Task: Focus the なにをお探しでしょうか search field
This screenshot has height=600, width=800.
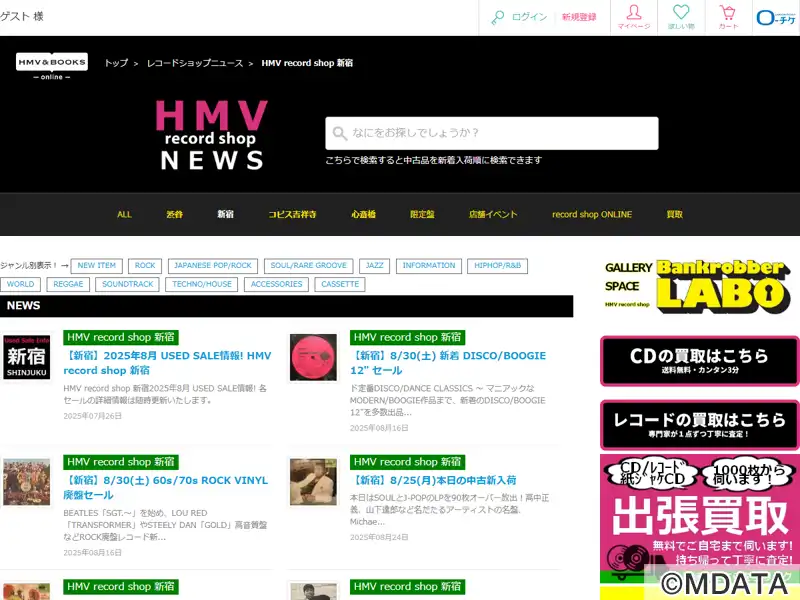Action: [492, 133]
